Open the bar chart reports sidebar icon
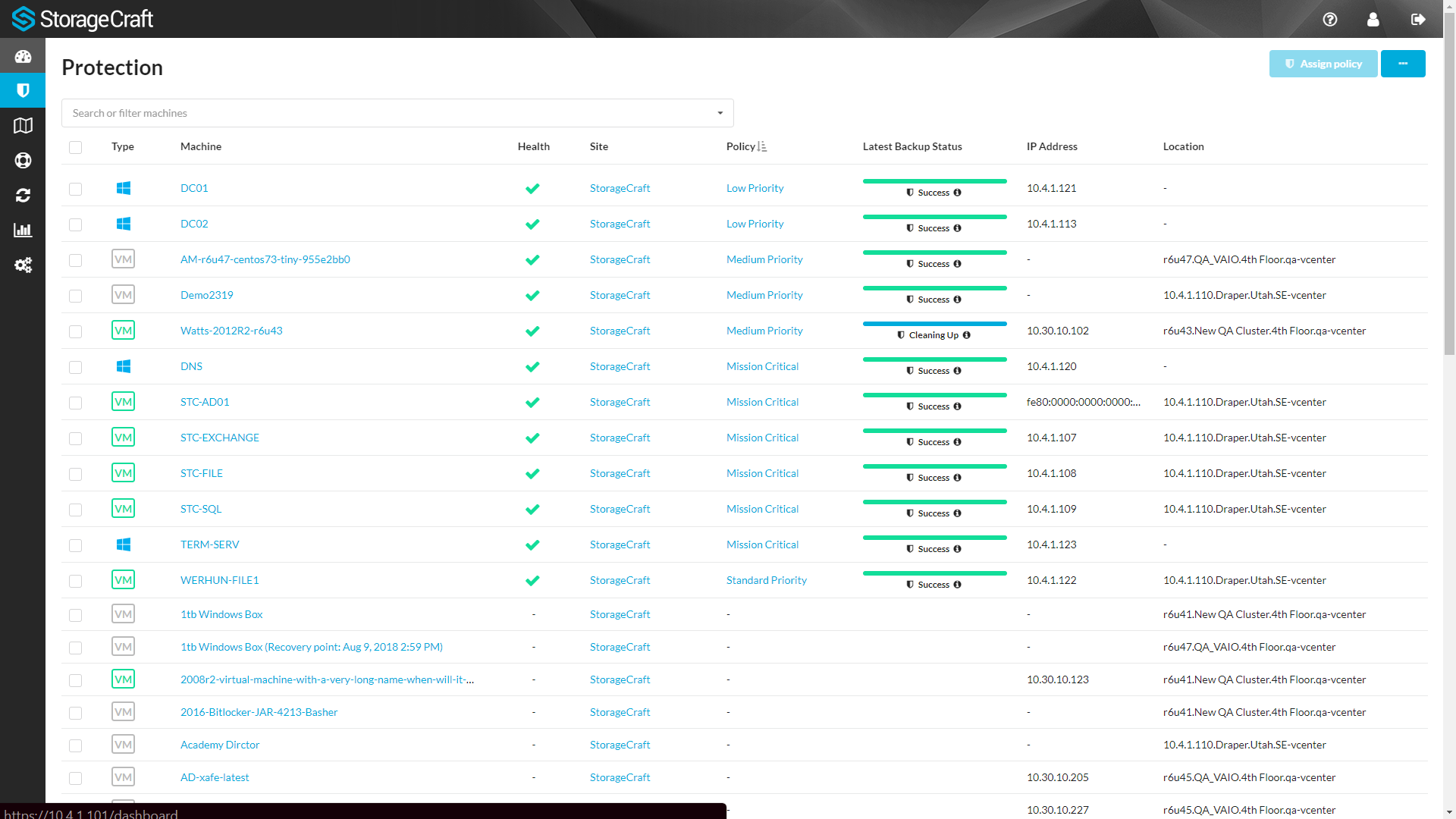This screenshot has width=1456, height=819. [x=23, y=231]
